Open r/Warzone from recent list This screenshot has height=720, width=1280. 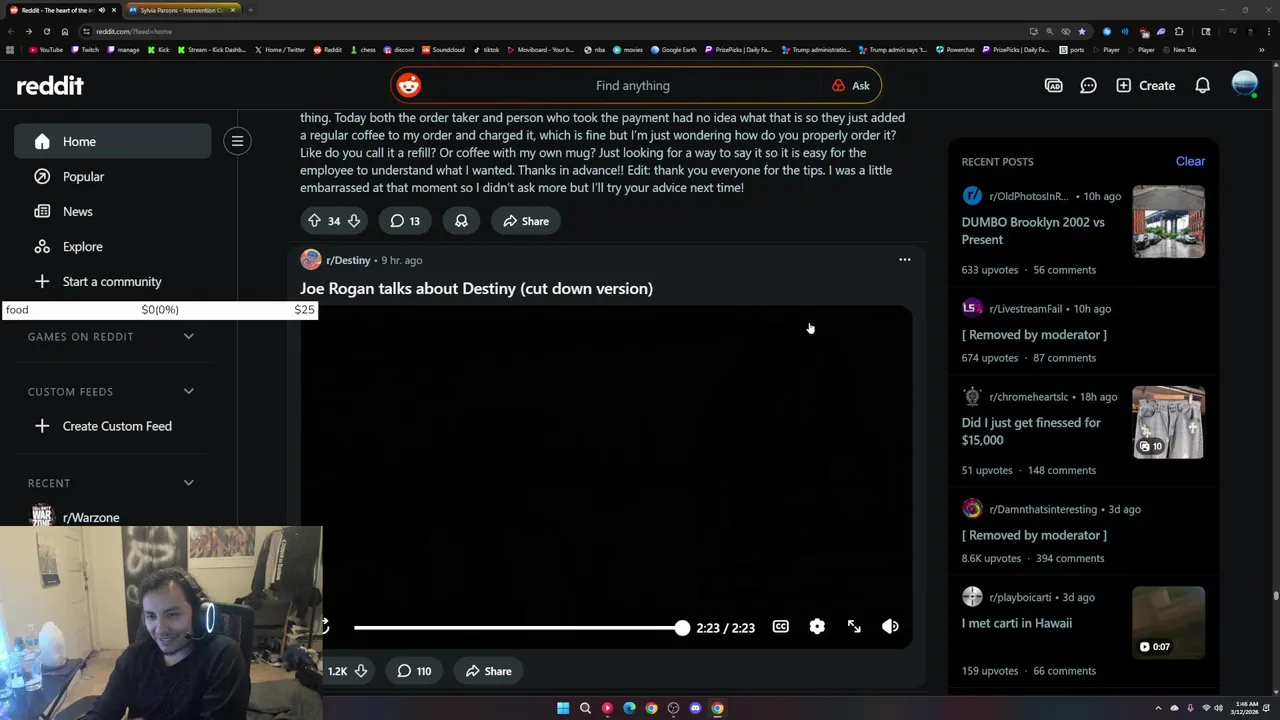click(x=91, y=517)
